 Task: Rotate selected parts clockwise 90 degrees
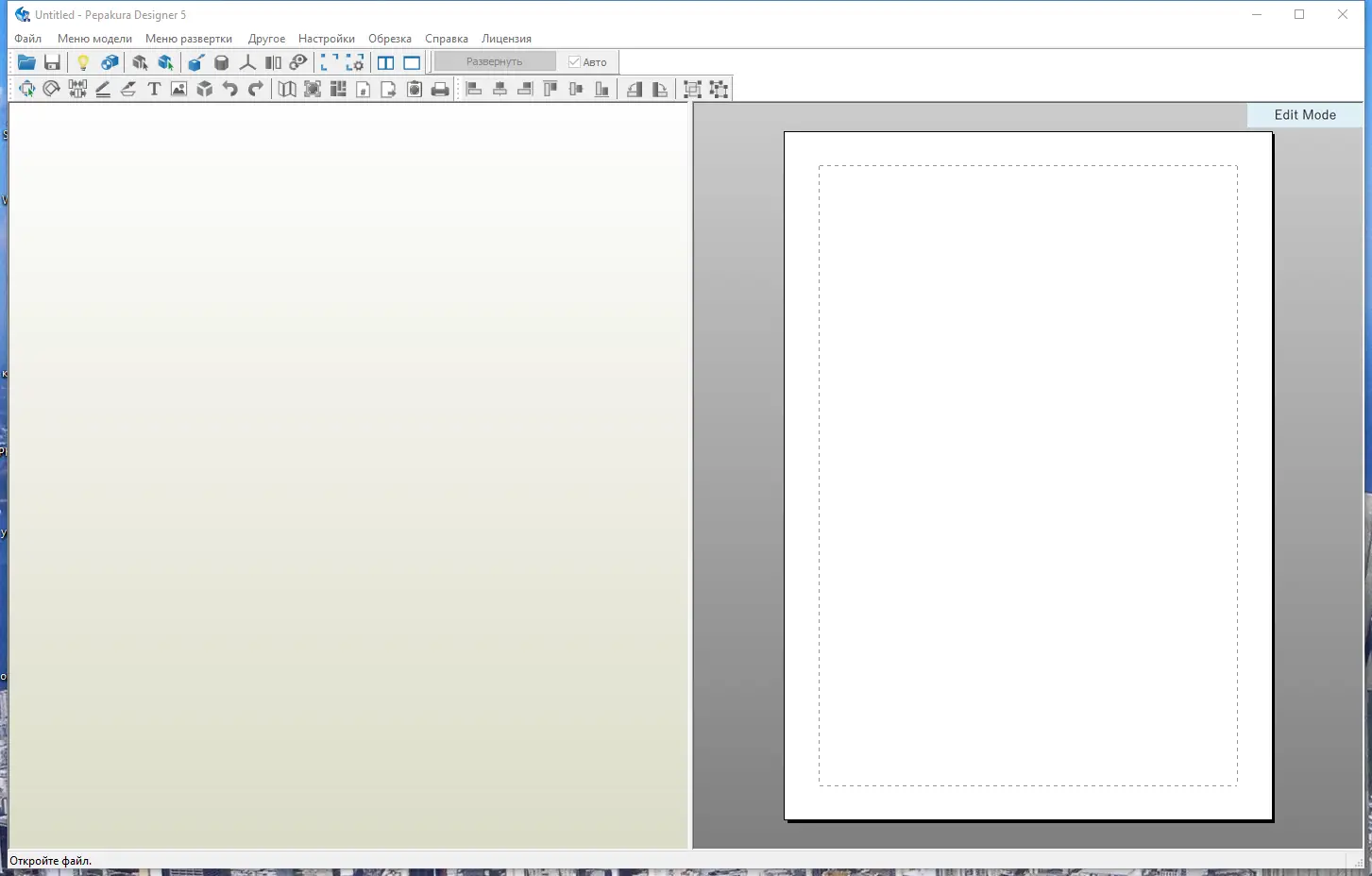click(660, 89)
